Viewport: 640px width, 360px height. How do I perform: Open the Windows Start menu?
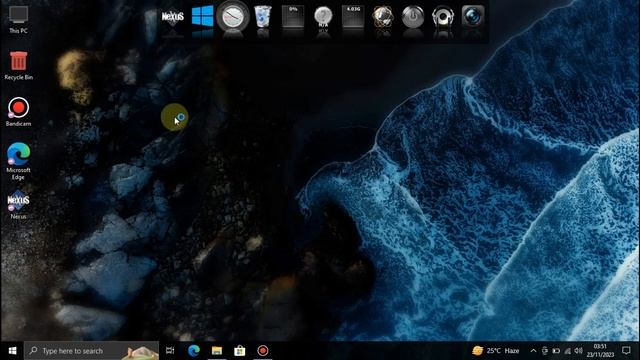(x=12, y=351)
